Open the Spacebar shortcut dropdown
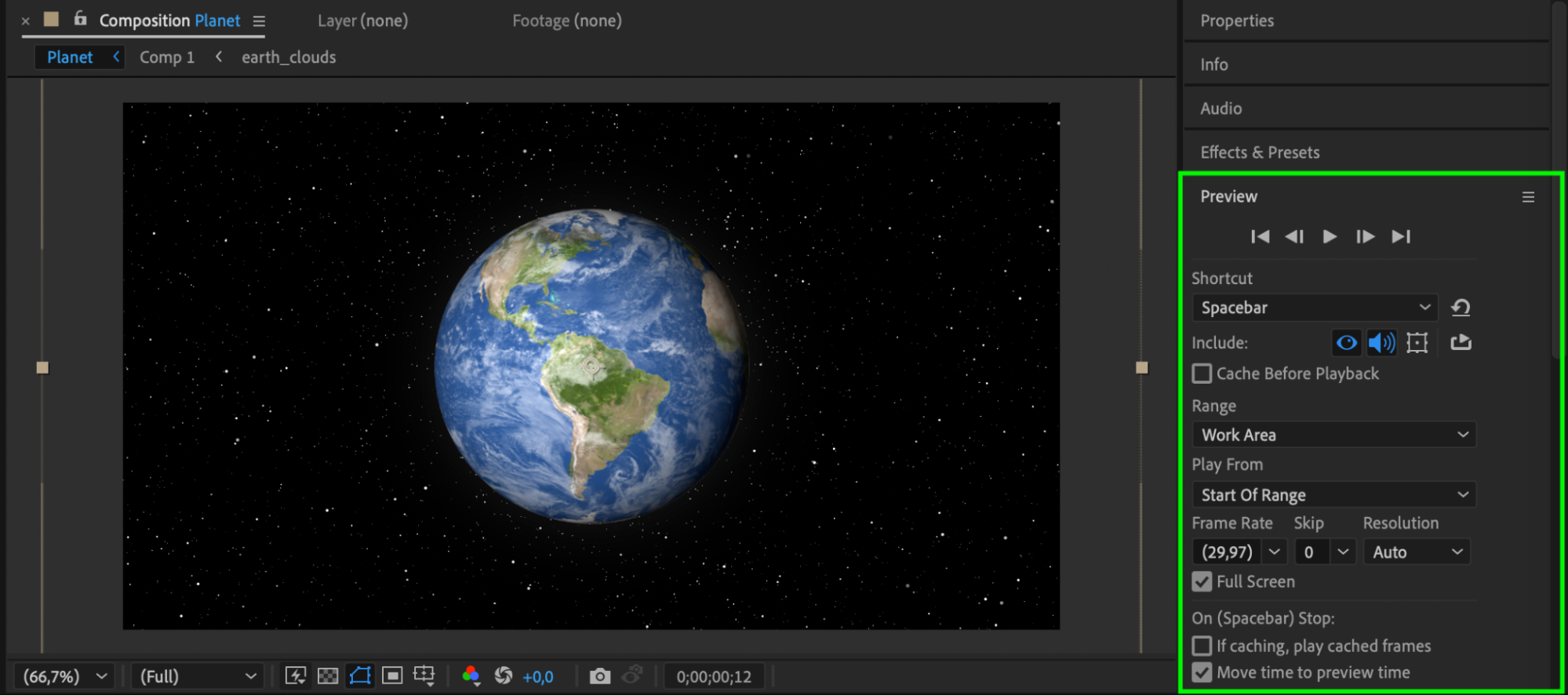The height and width of the screenshot is (696, 1568). [1315, 308]
